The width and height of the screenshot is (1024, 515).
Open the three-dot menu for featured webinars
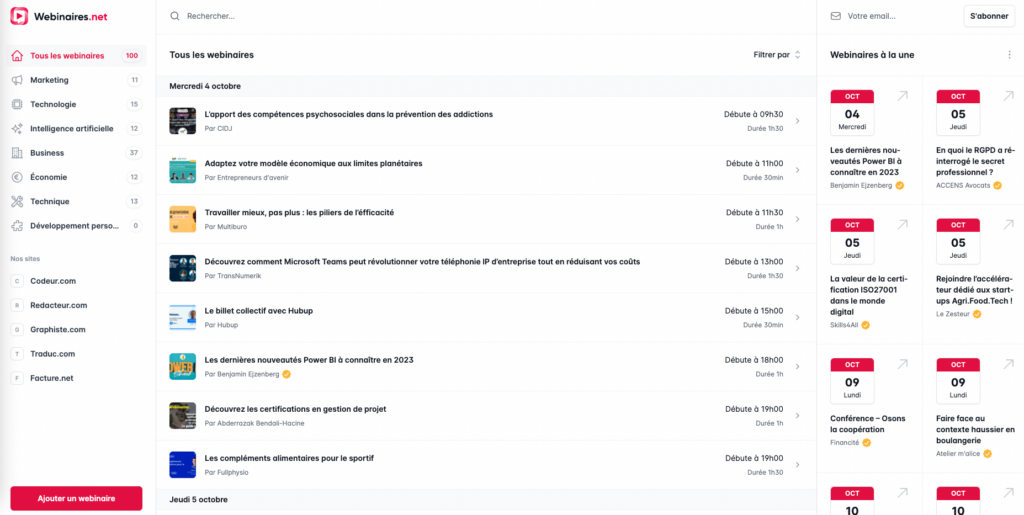[x=1009, y=55]
